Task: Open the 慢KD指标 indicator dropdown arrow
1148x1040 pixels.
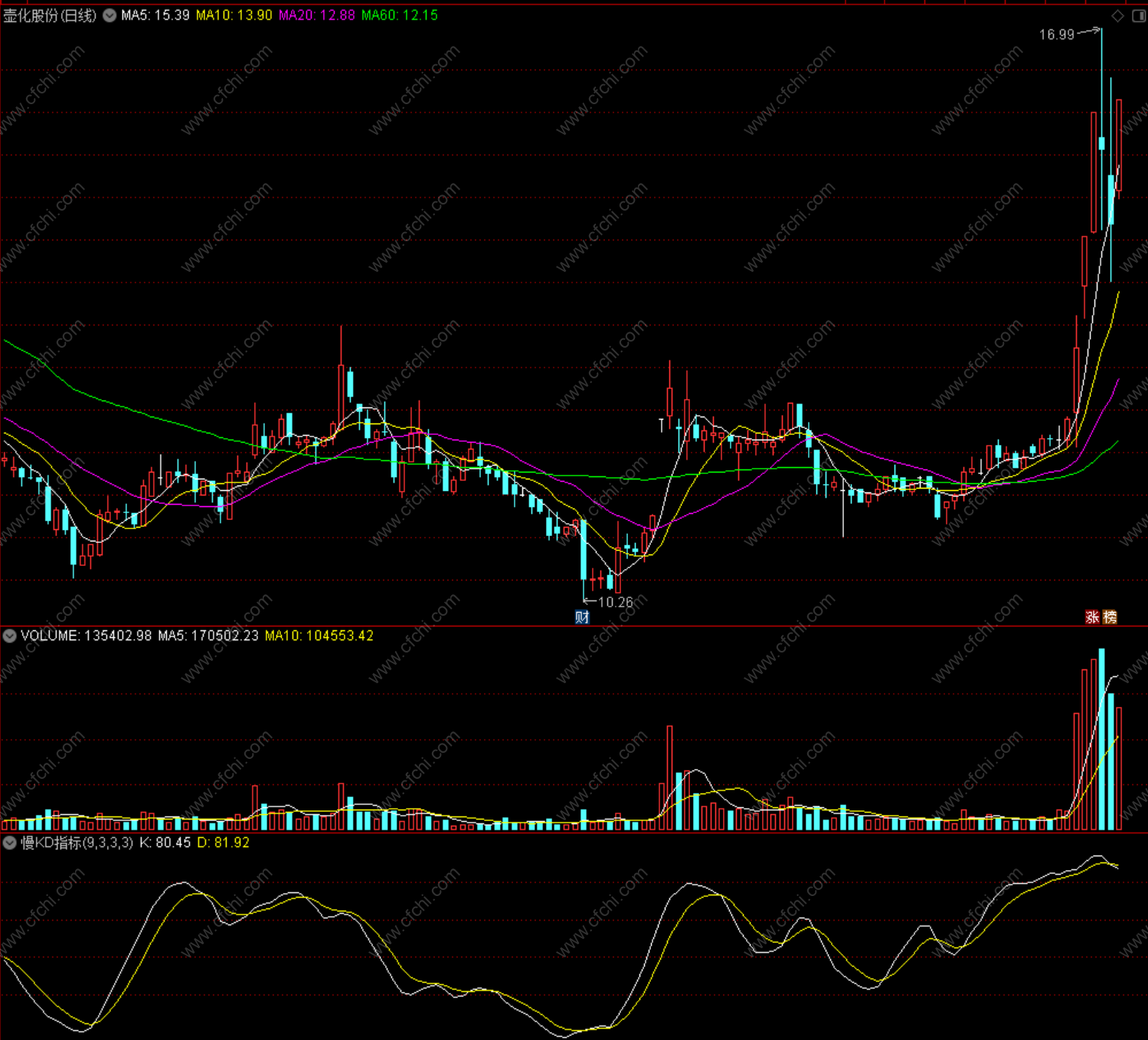Action: click(x=10, y=842)
